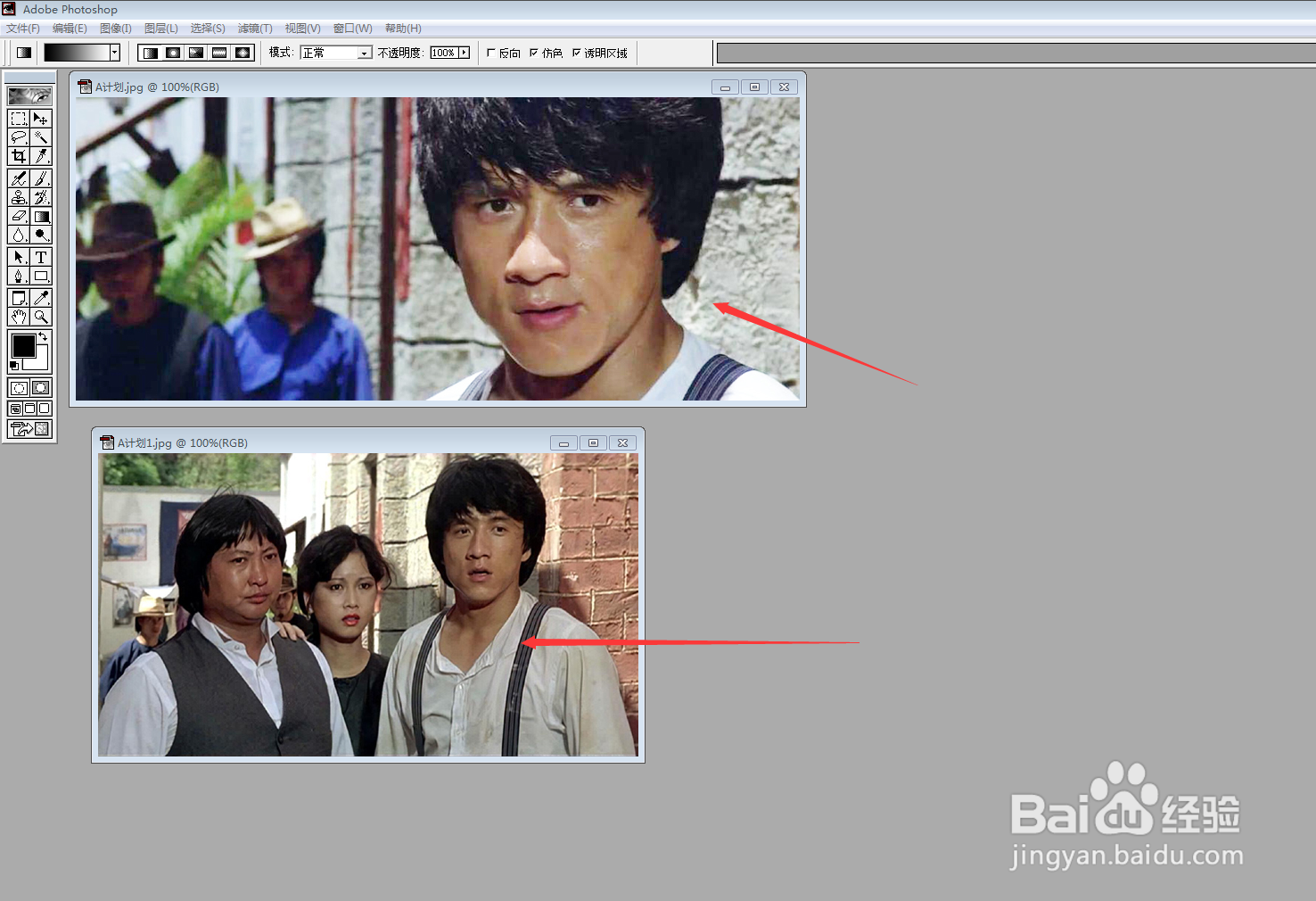The image size is (1316, 901).
Task: Minimize the A计划1.jpg document window
Action: [563, 442]
